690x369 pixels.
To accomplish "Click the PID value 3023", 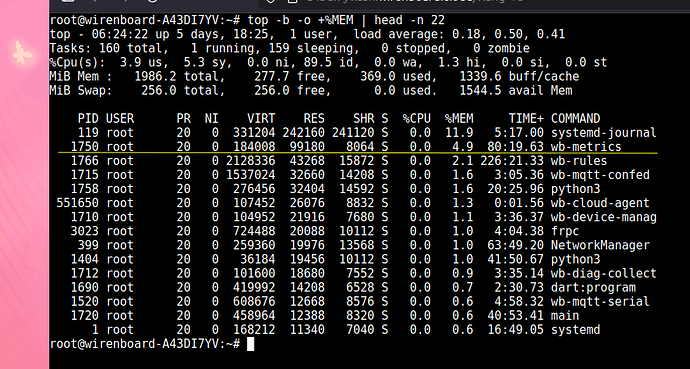I will [85, 231].
